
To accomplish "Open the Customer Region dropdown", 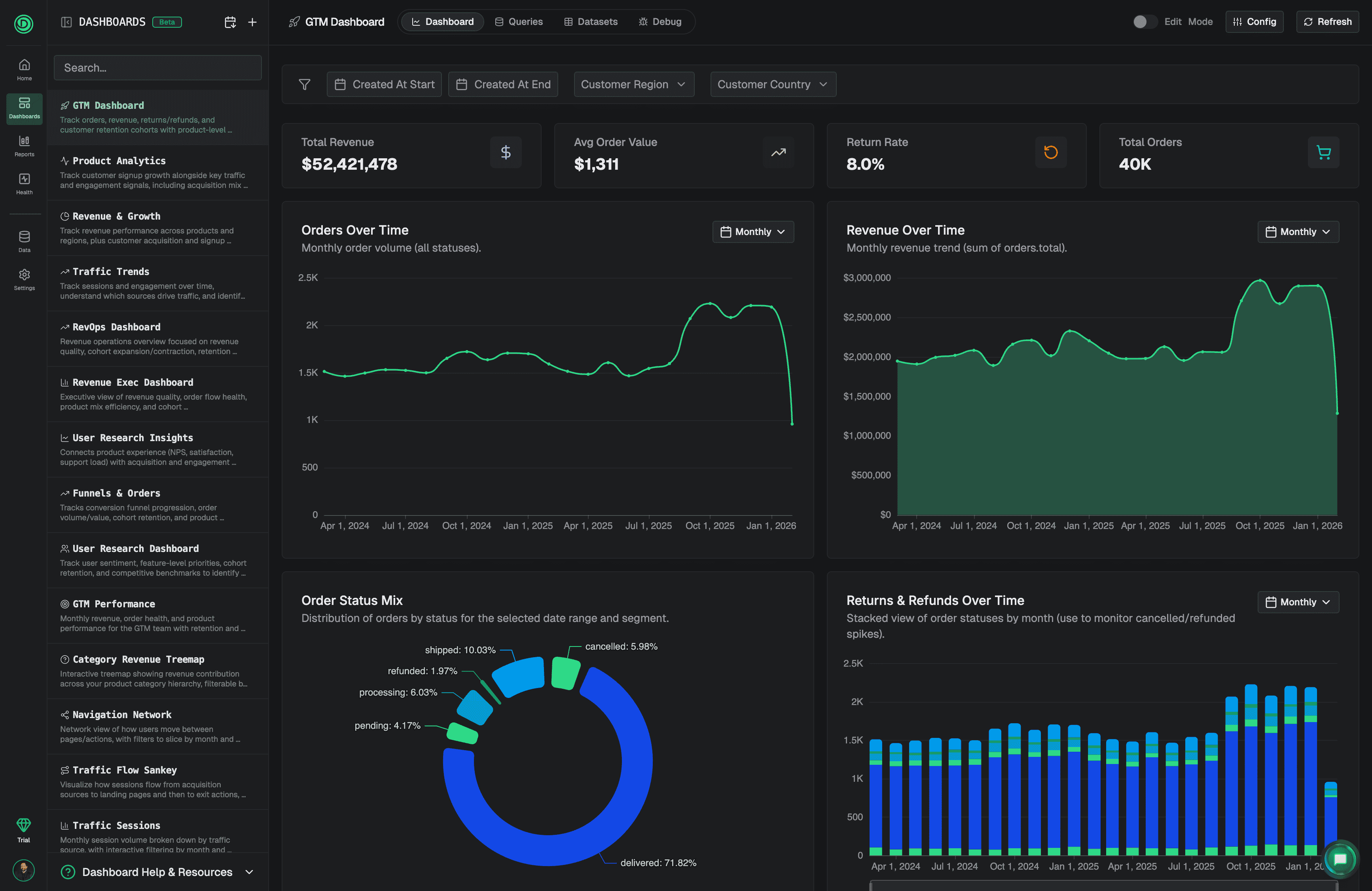I will tap(633, 84).
